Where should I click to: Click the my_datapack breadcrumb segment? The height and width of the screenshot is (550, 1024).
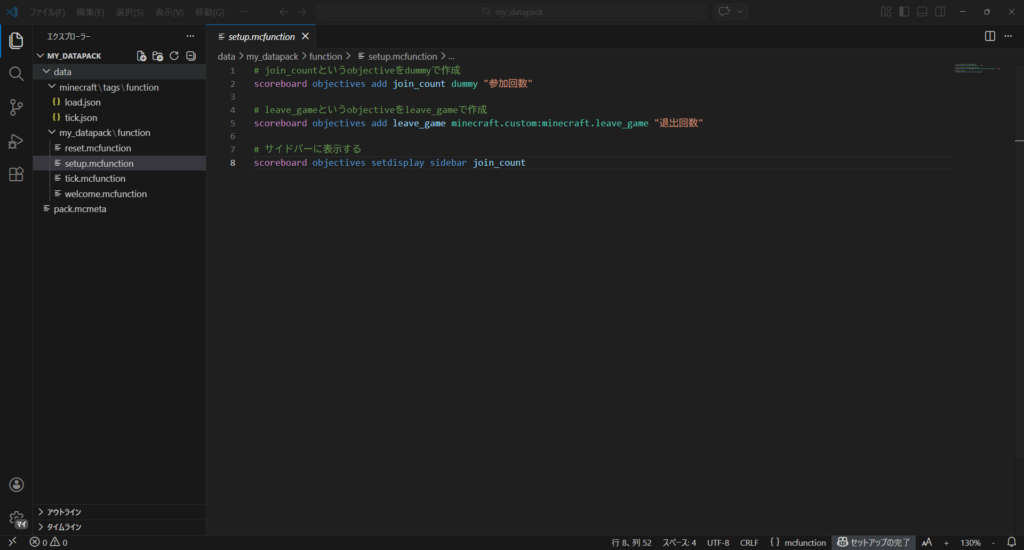(272, 57)
